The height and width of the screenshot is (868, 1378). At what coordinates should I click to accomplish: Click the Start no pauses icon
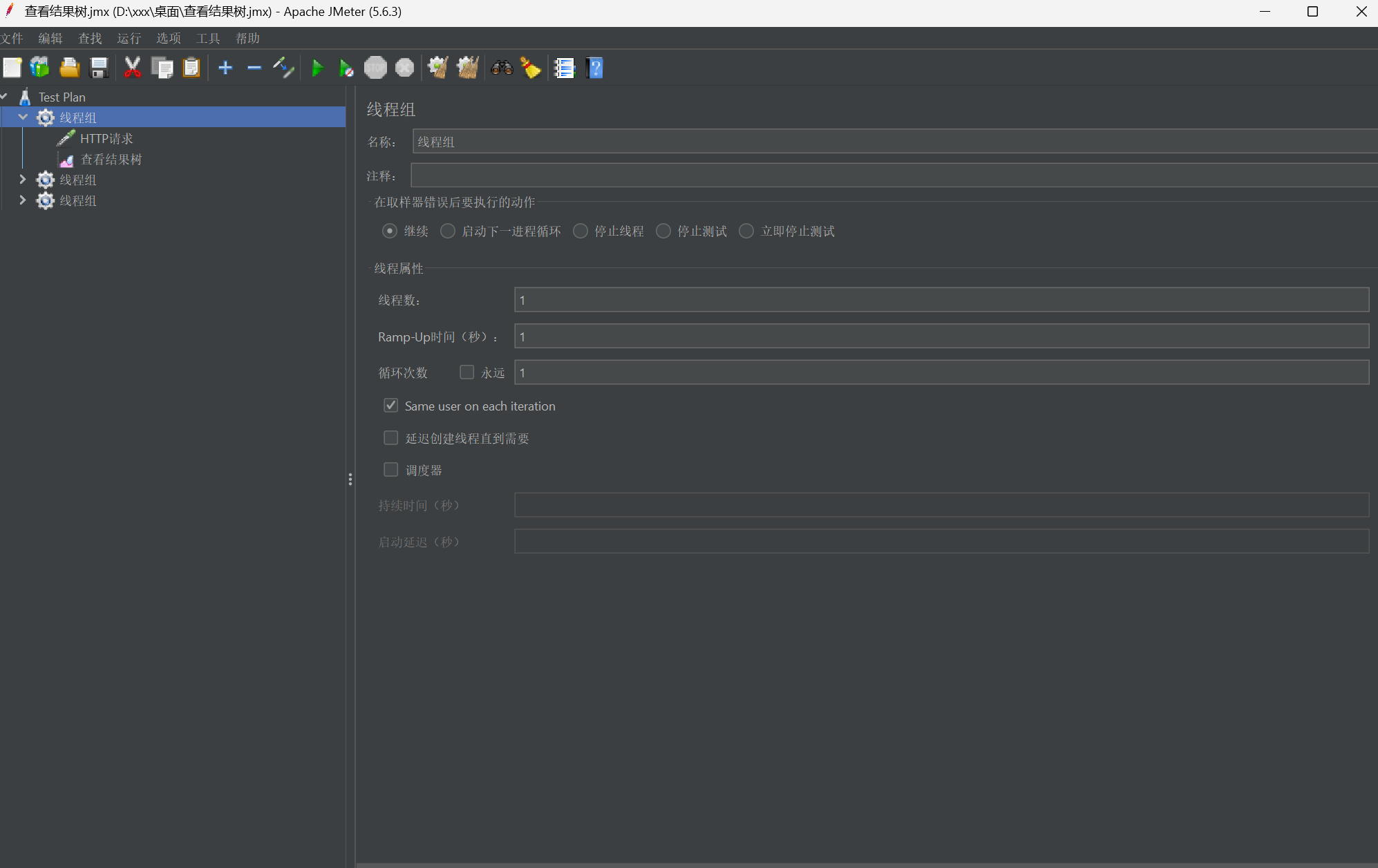(346, 68)
